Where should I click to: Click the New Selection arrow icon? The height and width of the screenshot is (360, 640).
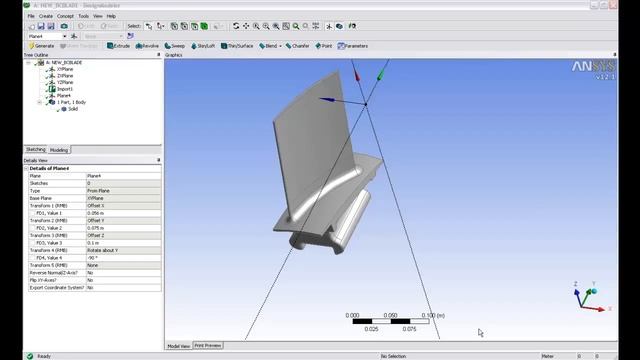coord(149,26)
